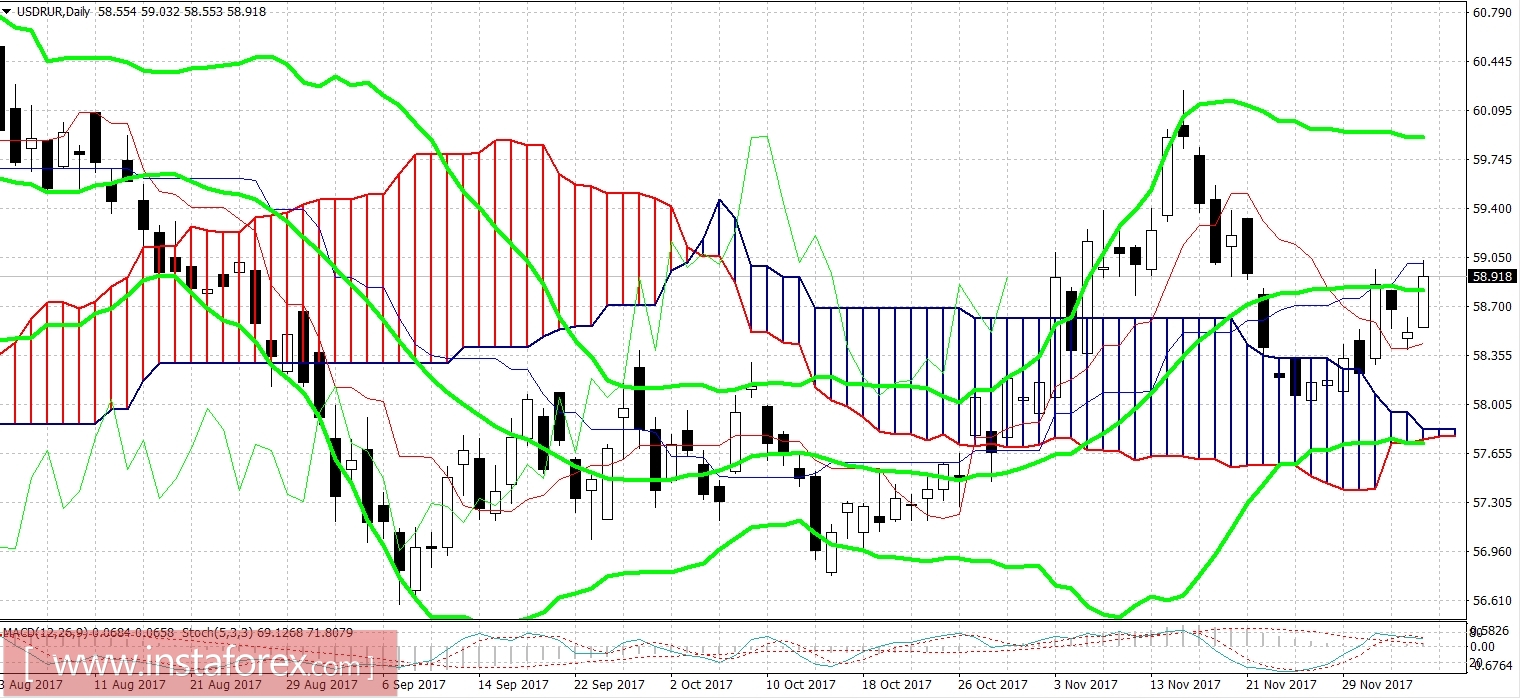
Task: Click the 26 Oct 2017 date label
Action: 994,685
